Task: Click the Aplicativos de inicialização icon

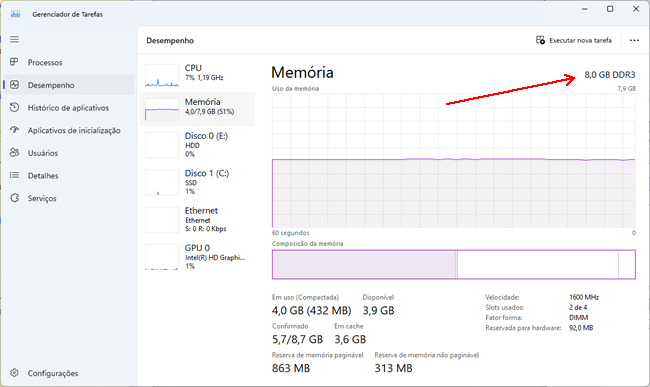Action: click(15, 130)
